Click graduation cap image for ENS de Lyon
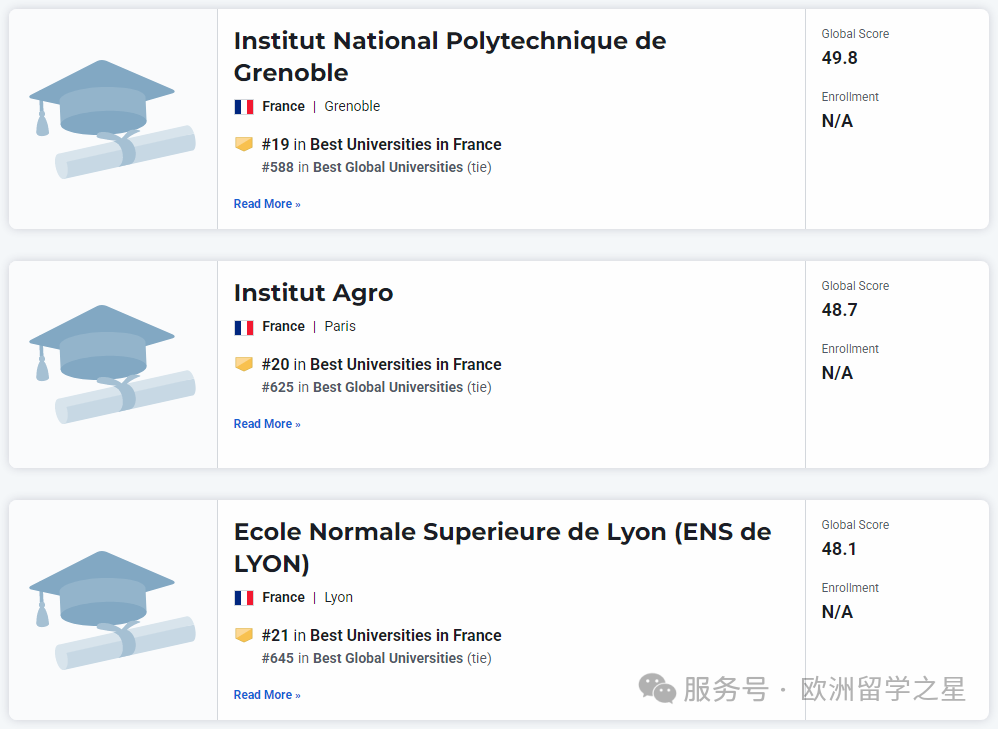998x729 pixels. pyautogui.click(x=111, y=608)
